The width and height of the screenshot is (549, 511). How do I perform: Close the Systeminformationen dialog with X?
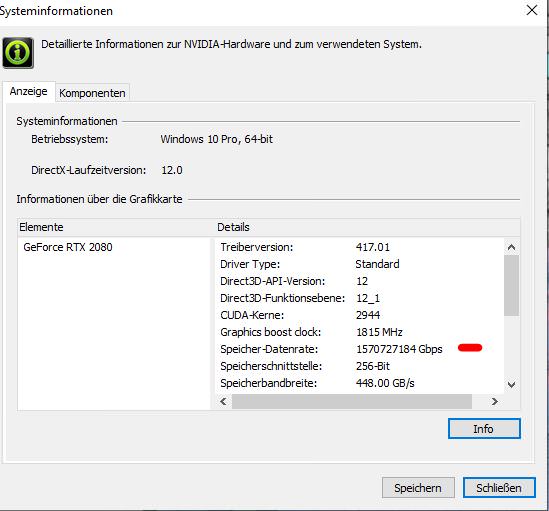pos(531,10)
